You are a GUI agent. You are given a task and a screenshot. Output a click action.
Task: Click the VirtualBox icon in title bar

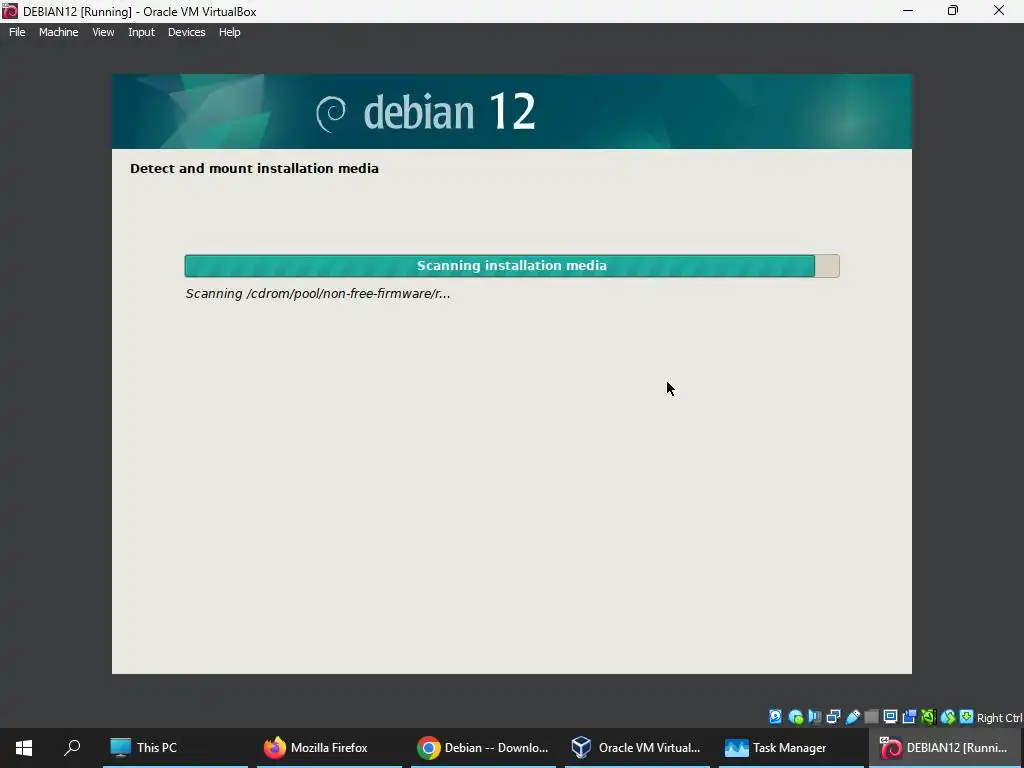[x=10, y=11]
